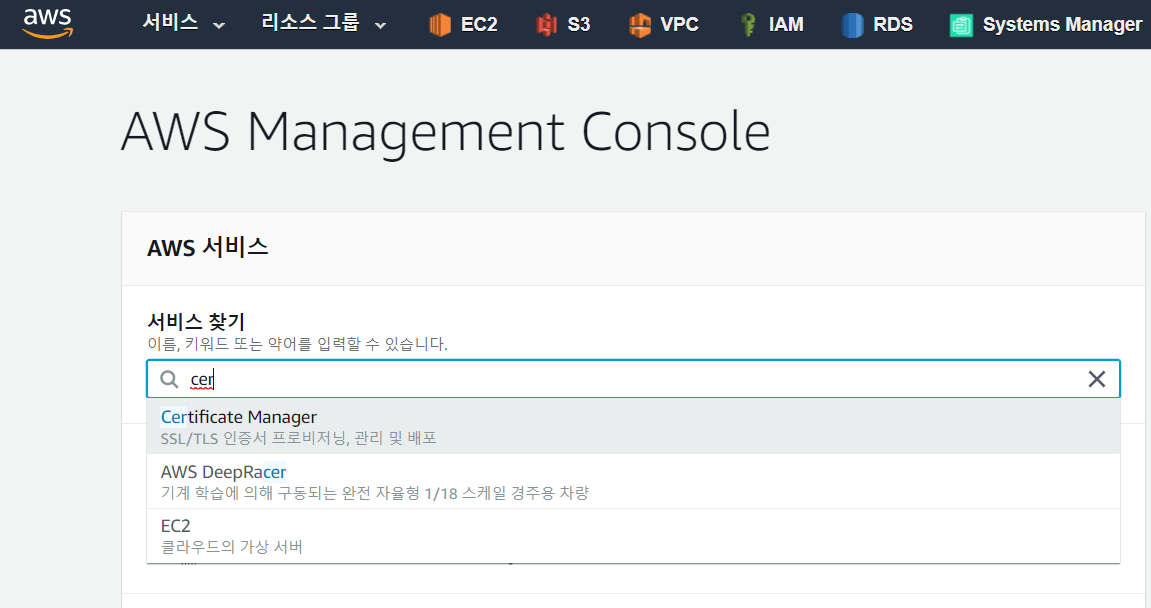Click the Systems Manager shortcut icon

click(961, 25)
